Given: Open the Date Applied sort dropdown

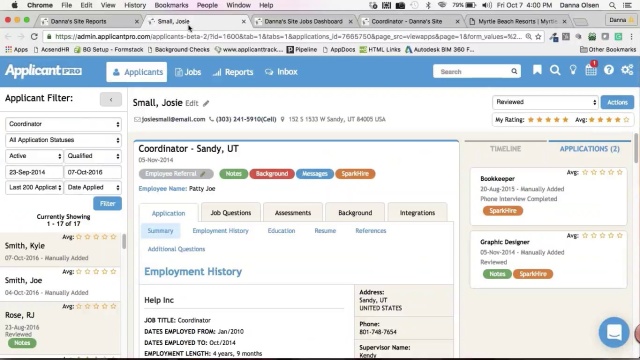Looking at the screenshot, I should click(x=93, y=187).
